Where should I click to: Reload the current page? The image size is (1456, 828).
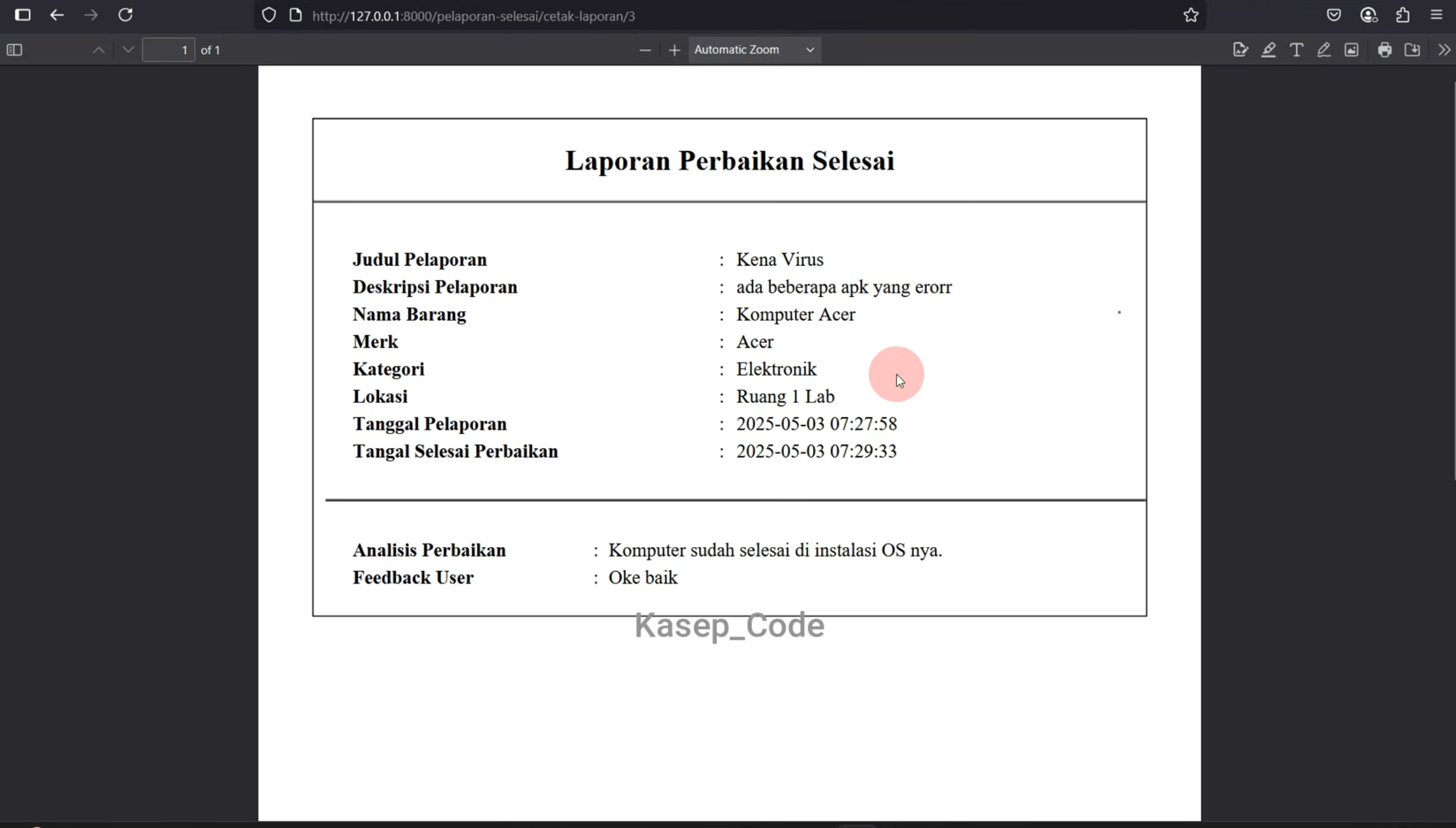point(125,15)
